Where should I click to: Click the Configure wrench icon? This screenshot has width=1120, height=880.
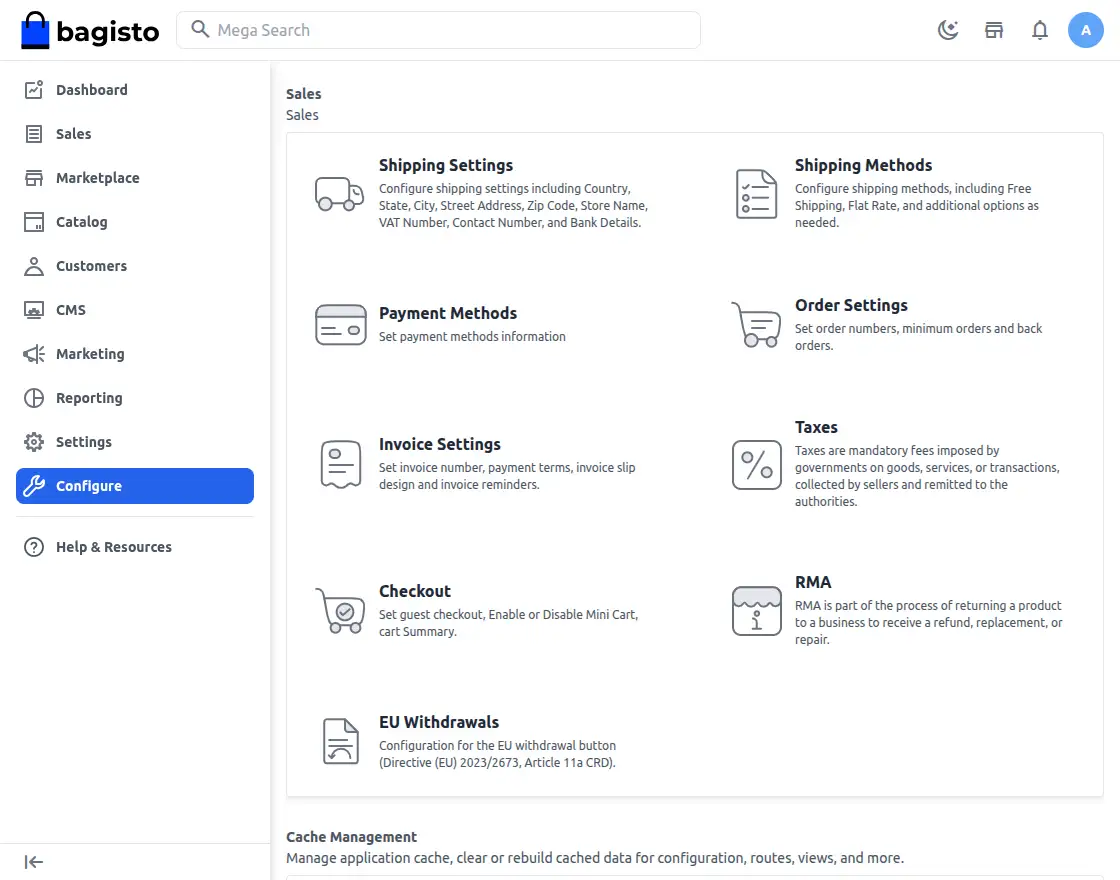[x=34, y=486]
